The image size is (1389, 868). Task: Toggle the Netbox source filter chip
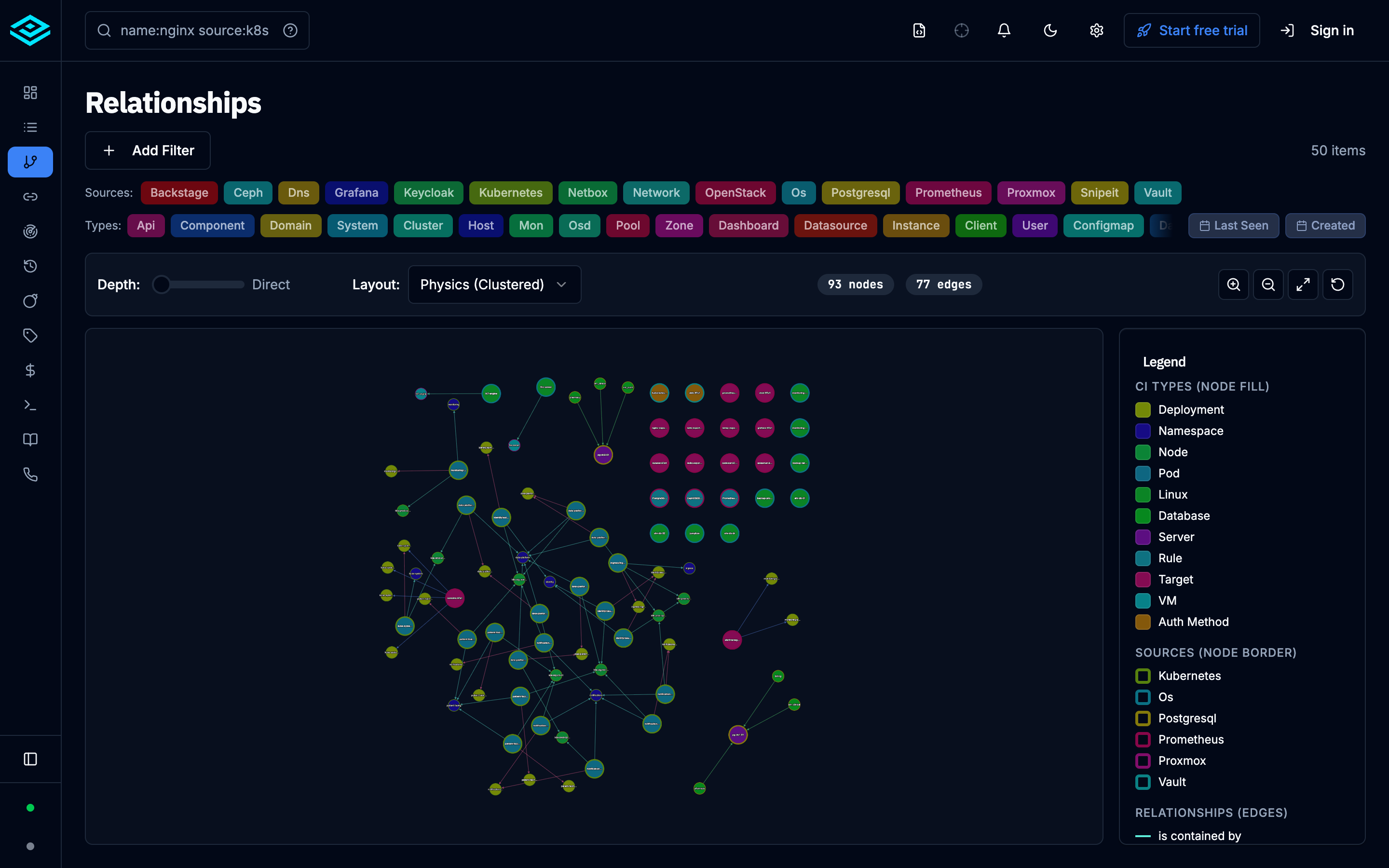click(588, 193)
